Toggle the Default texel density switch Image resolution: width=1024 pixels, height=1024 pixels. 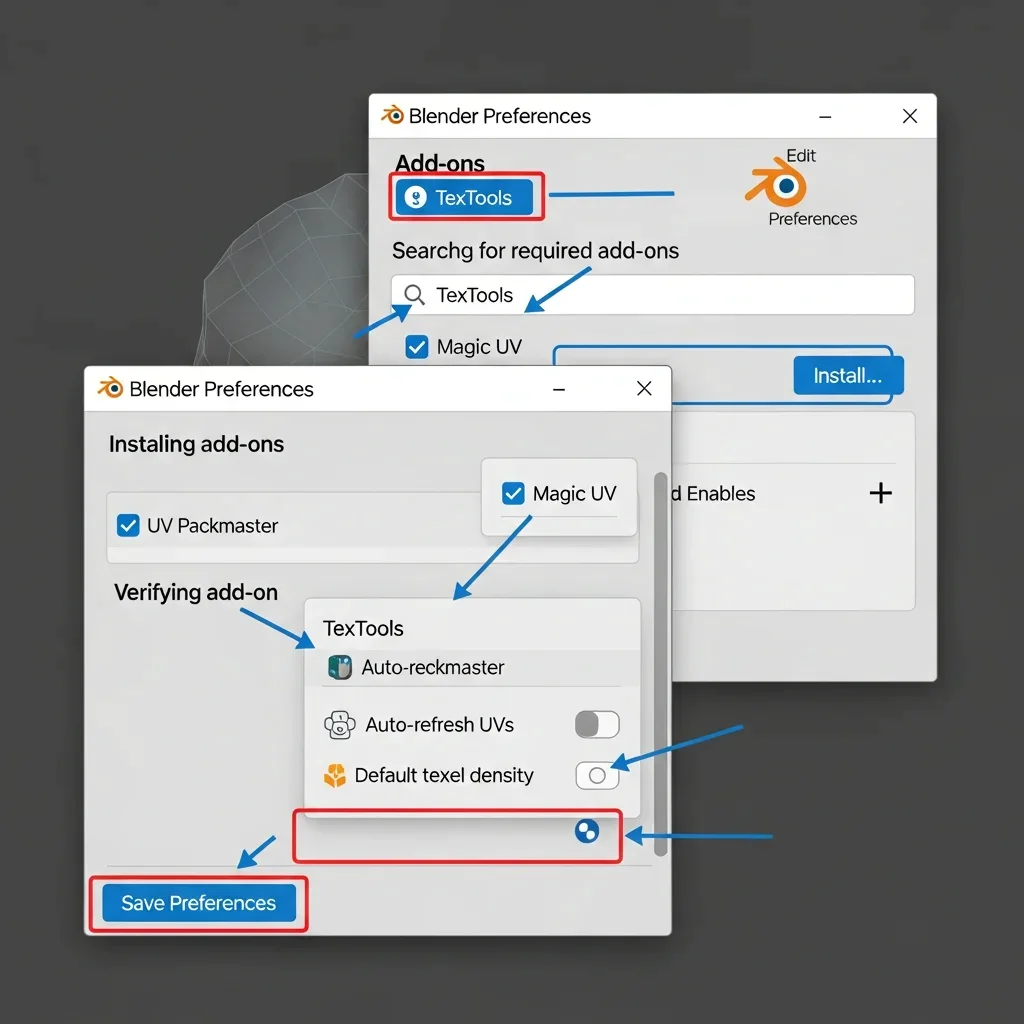click(x=597, y=776)
